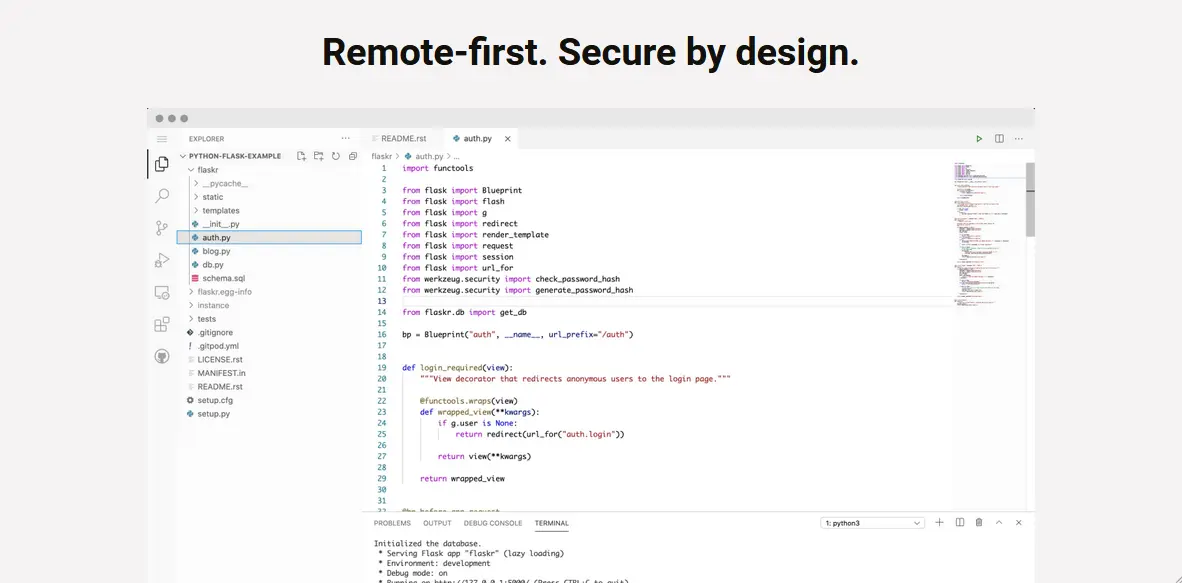Switch to the README.rst editor tab
Screen dimensions: 1182x583
tap(403, 138)
